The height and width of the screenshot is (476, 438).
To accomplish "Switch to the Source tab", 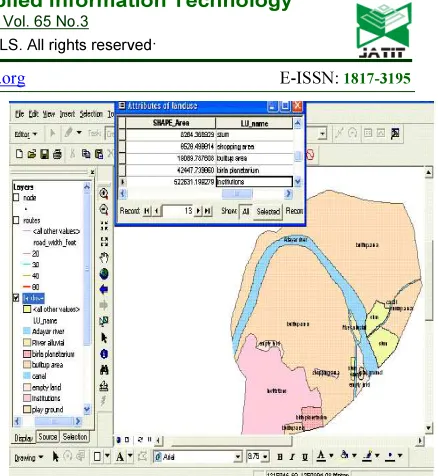I will pyautogui.click(x=48, y=437).
